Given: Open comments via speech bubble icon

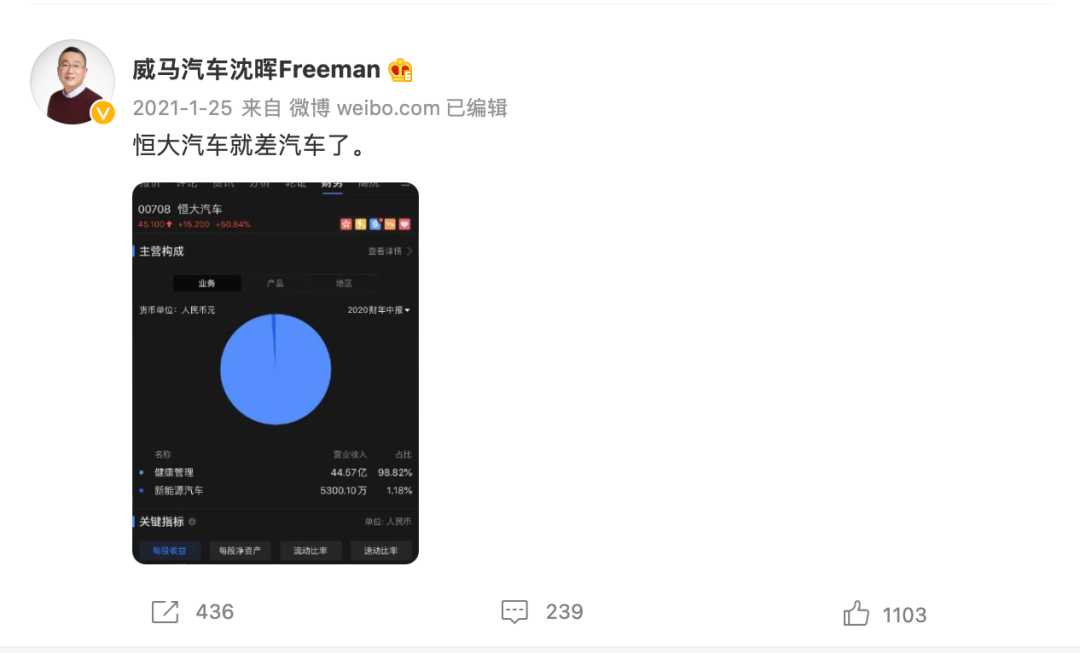Looking at the screenshot, I should point(515,612).
